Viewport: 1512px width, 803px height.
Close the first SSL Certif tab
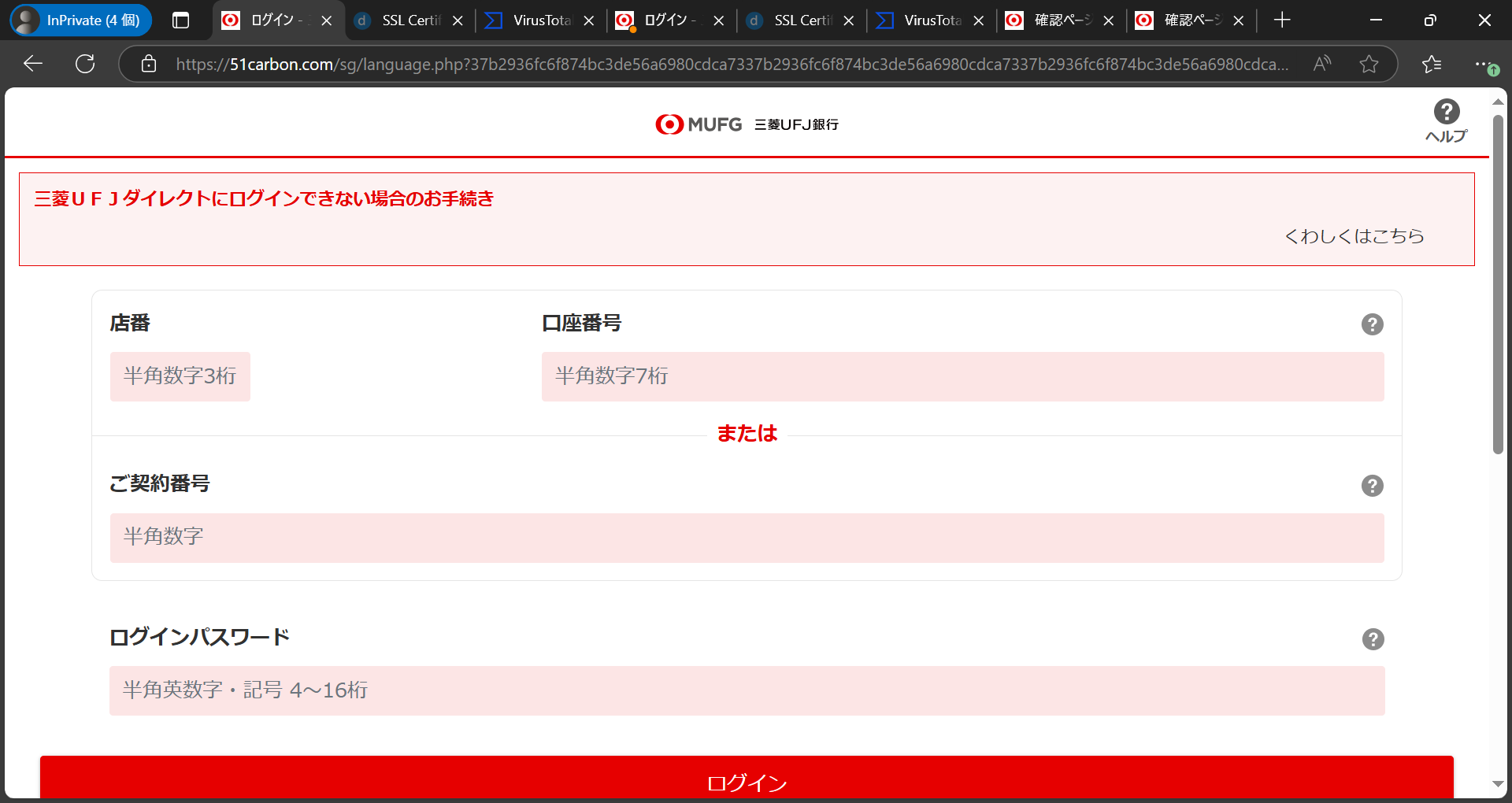point(458,20)
